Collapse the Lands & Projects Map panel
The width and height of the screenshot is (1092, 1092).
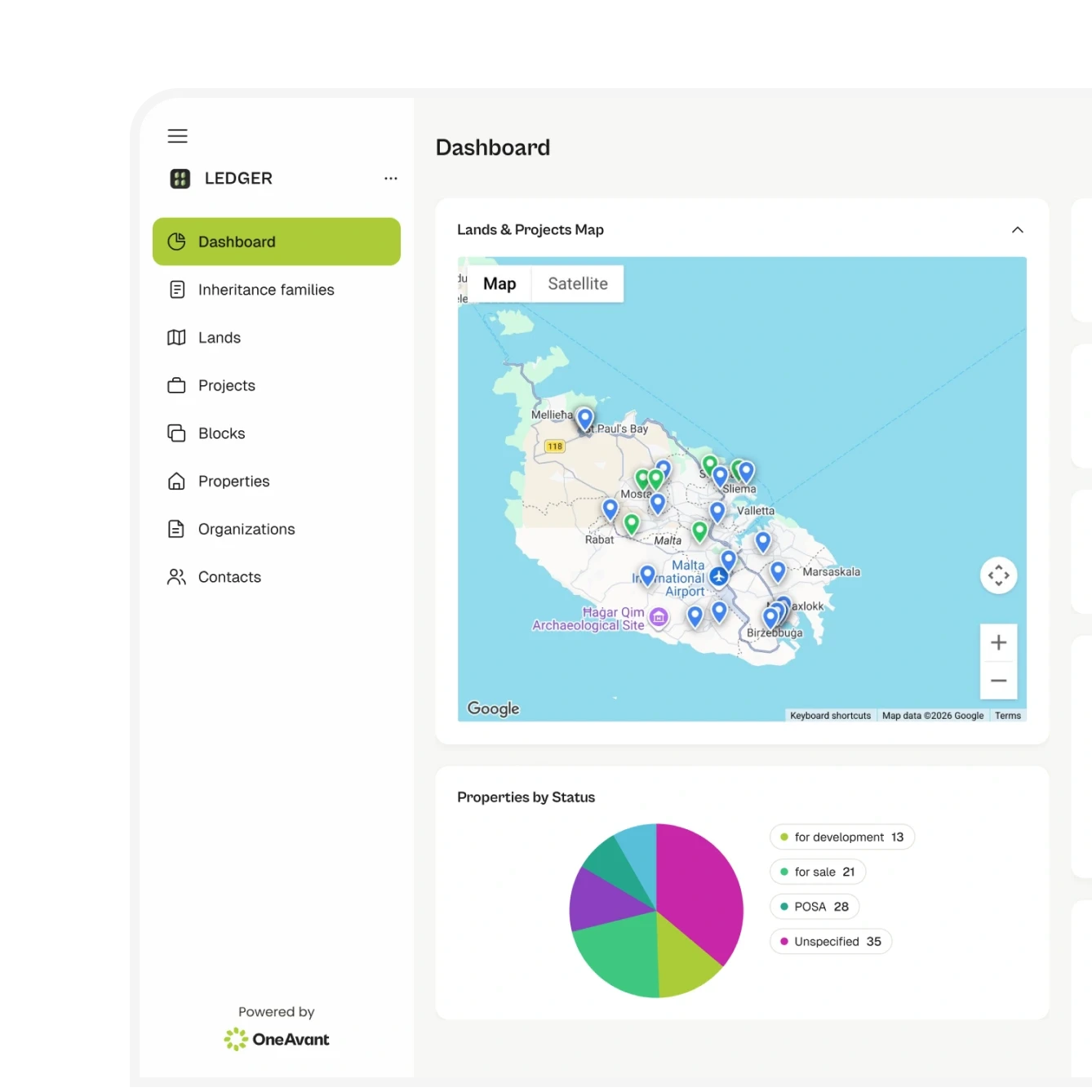click(x=1017, y=230)
